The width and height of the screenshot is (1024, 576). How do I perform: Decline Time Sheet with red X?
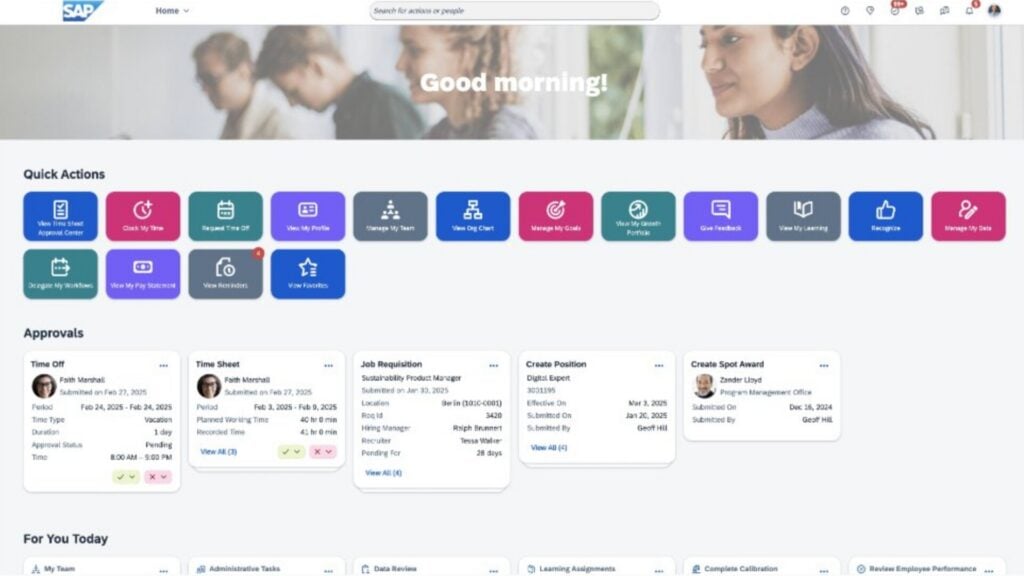tap(317, 451)
